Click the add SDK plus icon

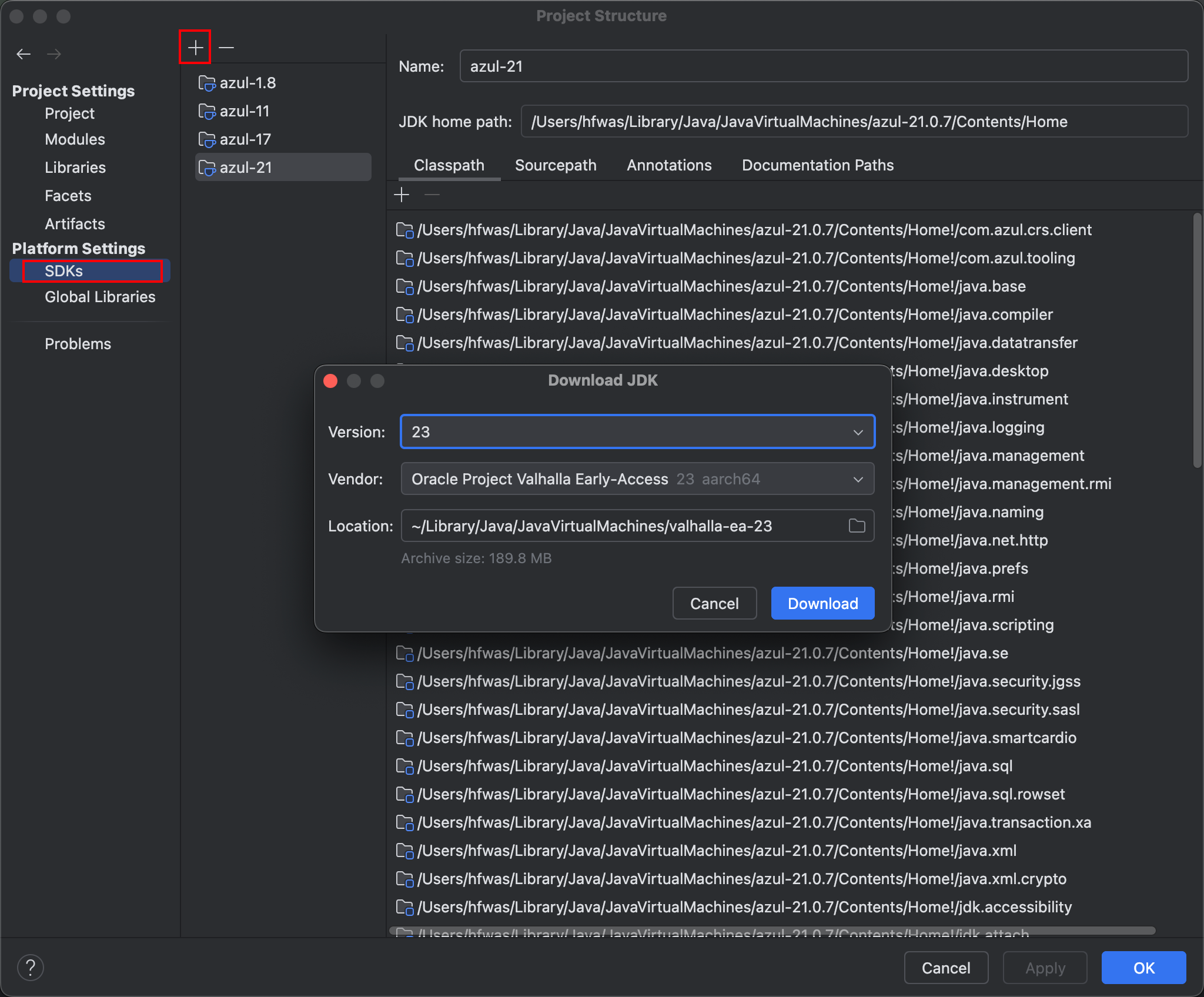[x=195, y=47]
